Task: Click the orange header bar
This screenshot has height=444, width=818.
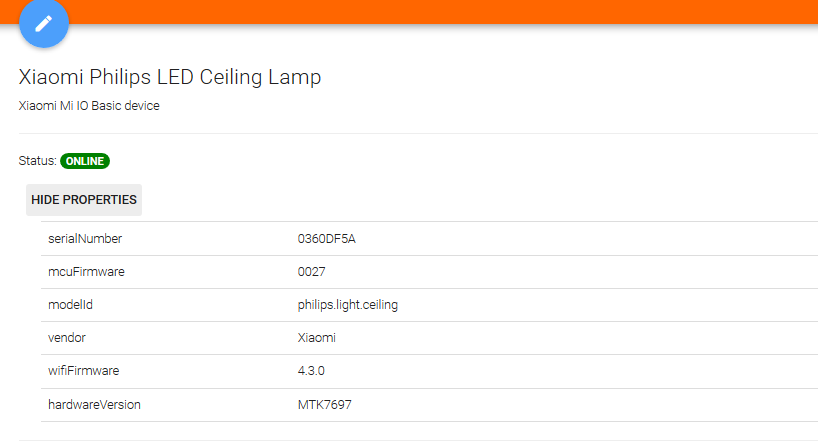Action: 450,10
